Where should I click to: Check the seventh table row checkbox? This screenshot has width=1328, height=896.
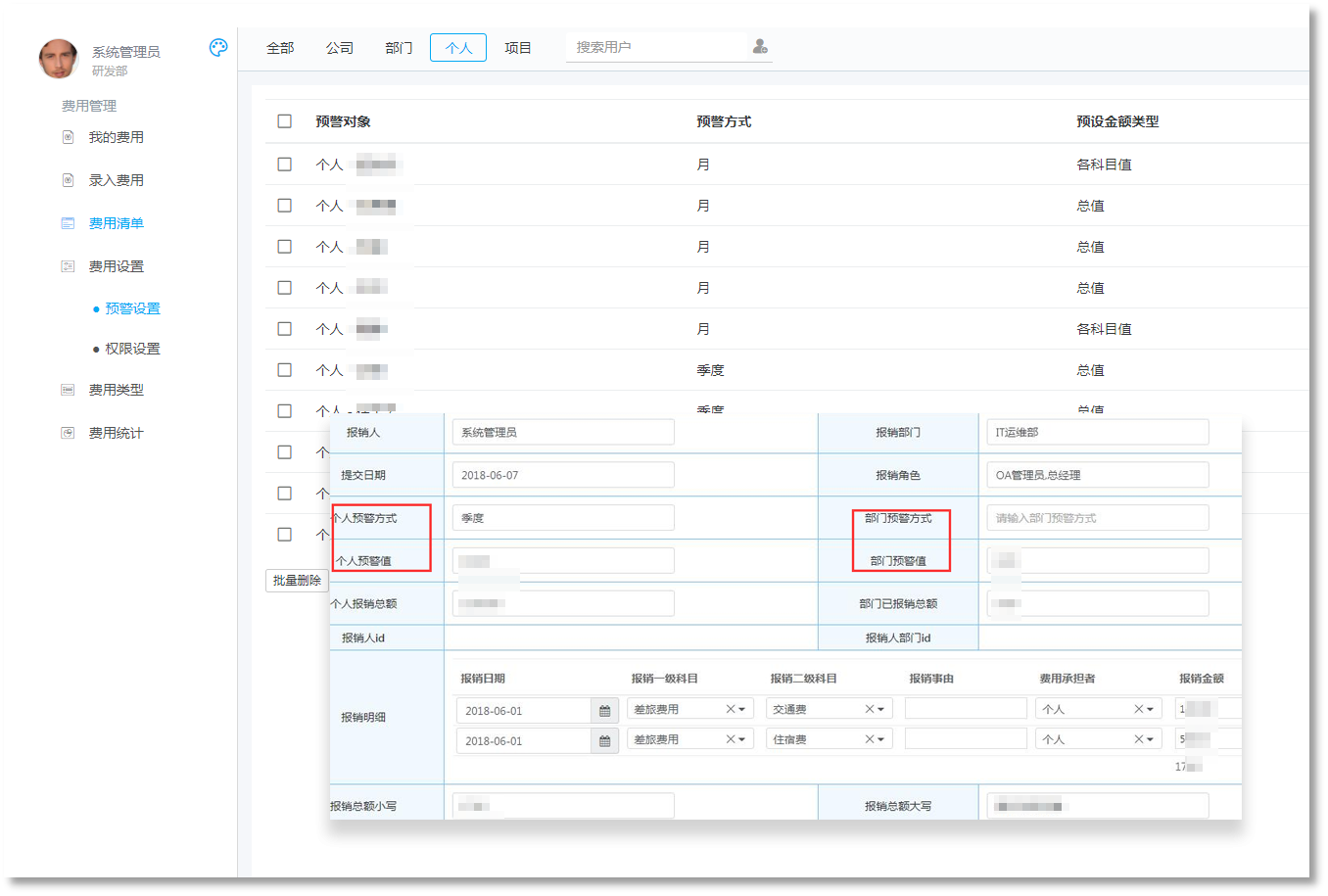(x=285, y=411)
